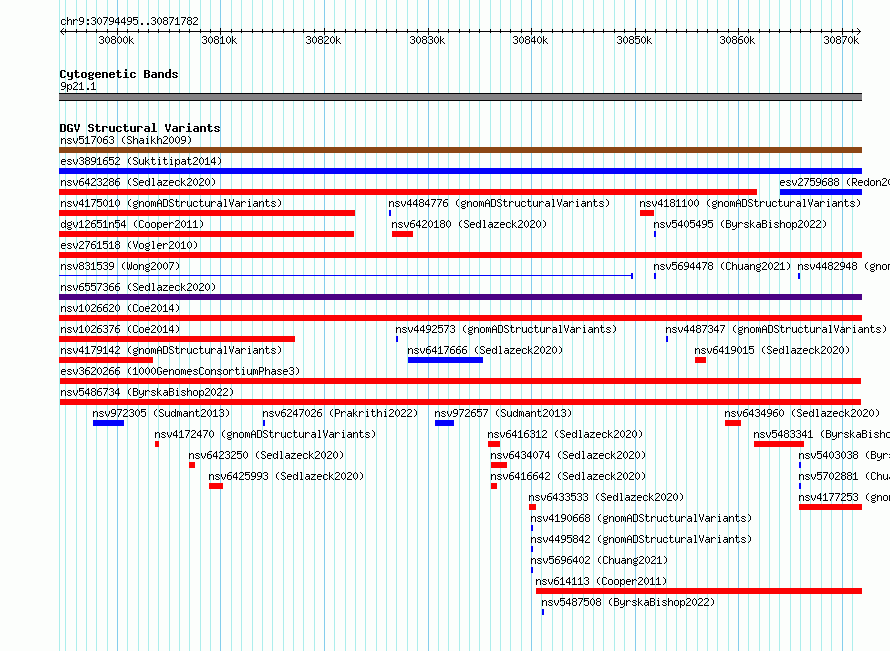Open nsv1026620 (Coe2014) label
890x651 pixels.
point(120,308)
